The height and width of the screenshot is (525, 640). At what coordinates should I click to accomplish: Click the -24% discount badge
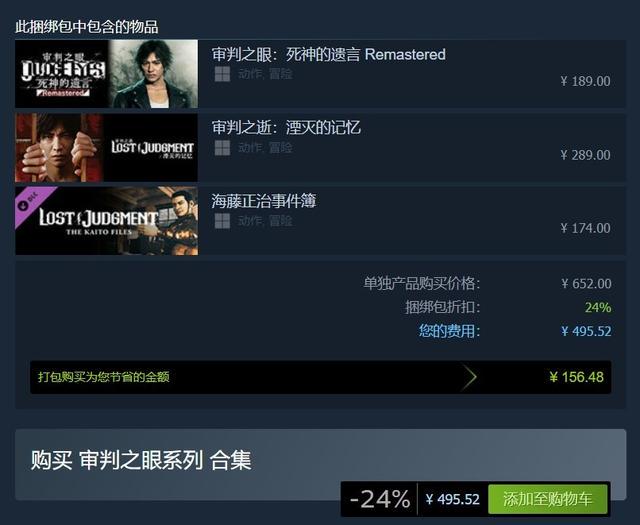380,499
